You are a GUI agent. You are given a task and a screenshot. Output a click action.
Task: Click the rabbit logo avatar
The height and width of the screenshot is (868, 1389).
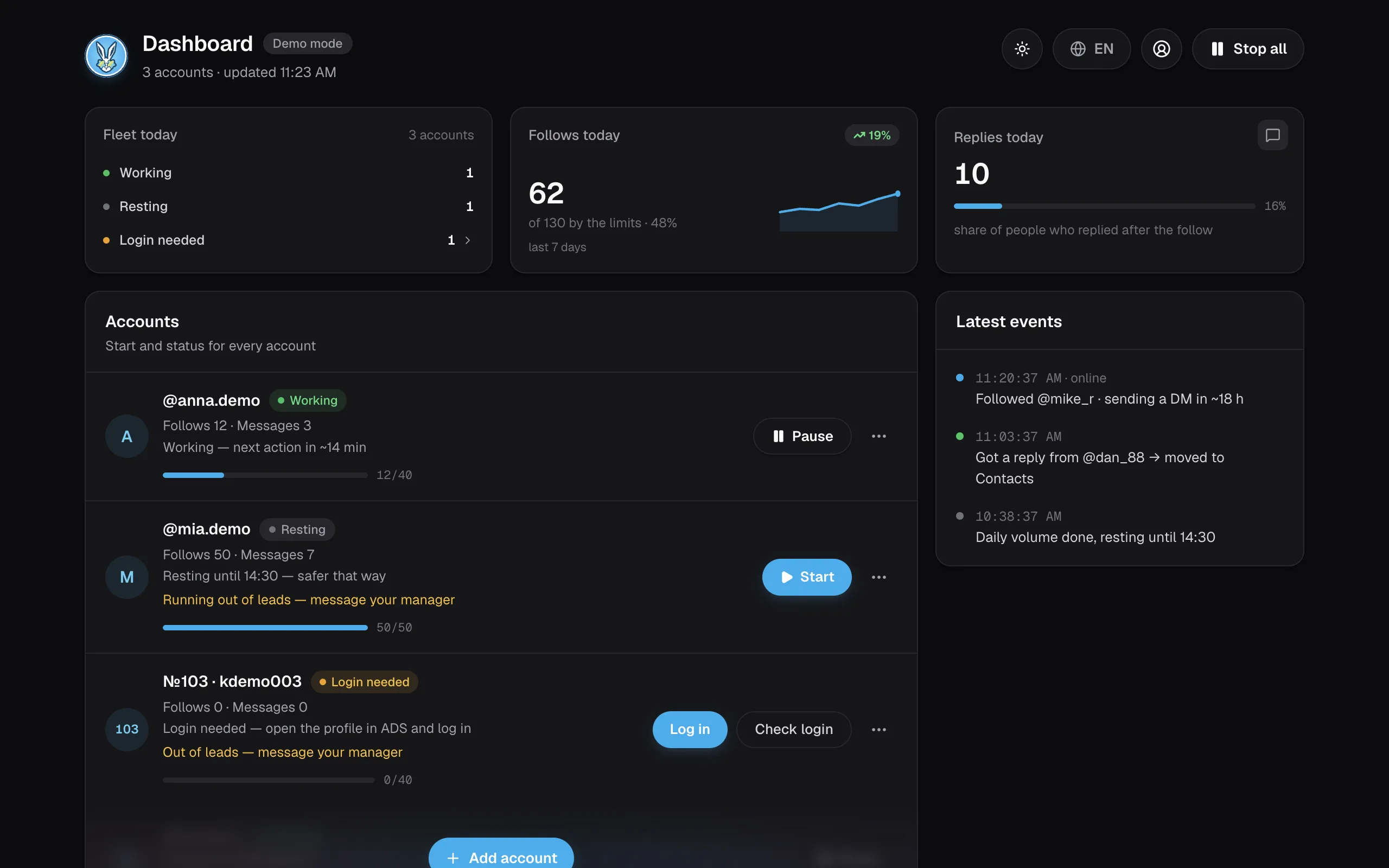pos(106,56)
